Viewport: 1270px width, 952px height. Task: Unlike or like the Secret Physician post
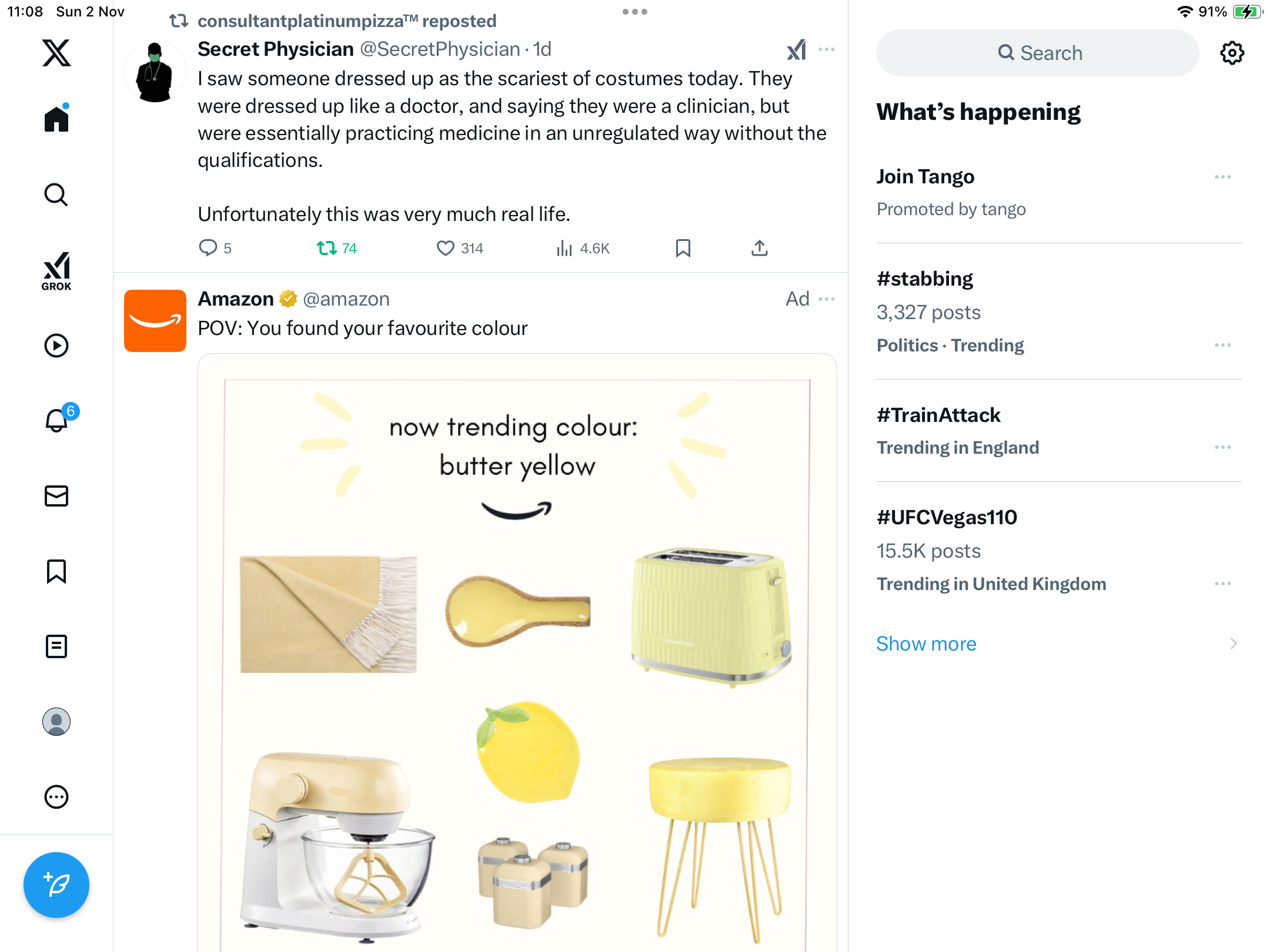(x=446, y=249)
